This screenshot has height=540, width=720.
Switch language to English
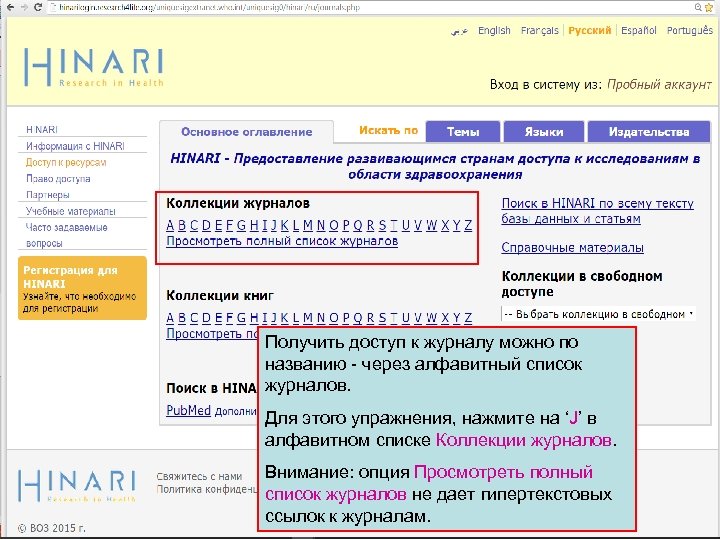pos(494,30)
